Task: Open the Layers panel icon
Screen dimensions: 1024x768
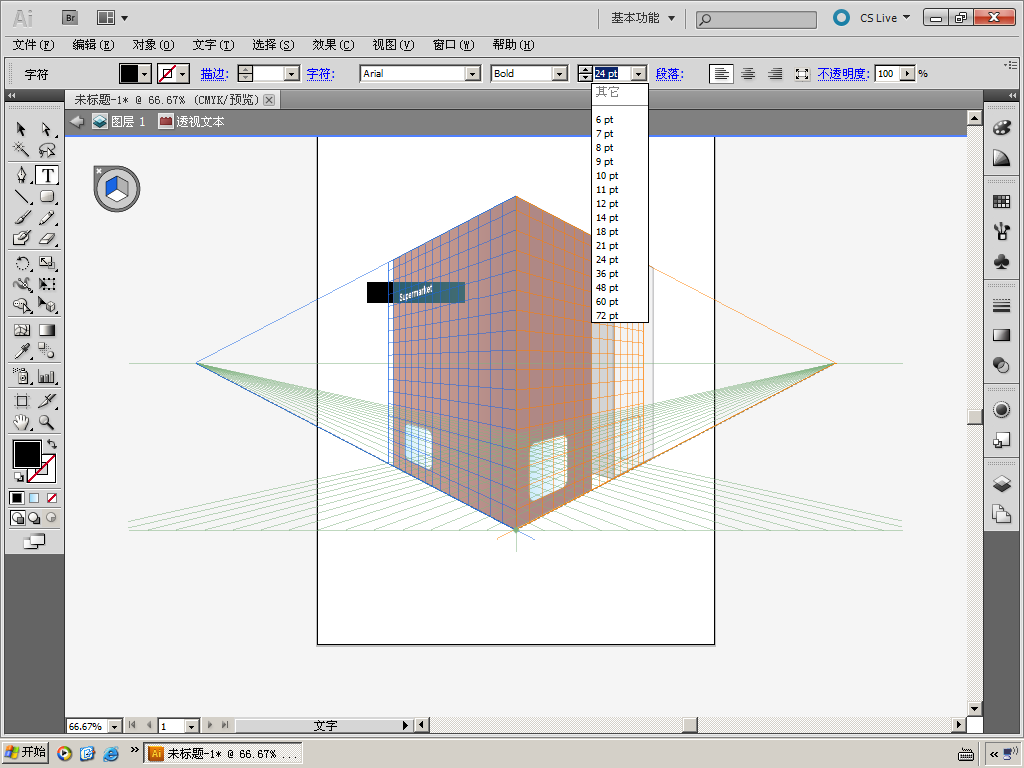Action: 1001,484
